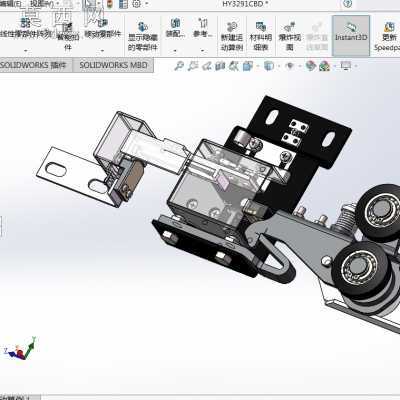The width and height of the screenshot is (400, 400).
Task: Click the 更新 Speedpak tool
Action: (x=388, y=37)
